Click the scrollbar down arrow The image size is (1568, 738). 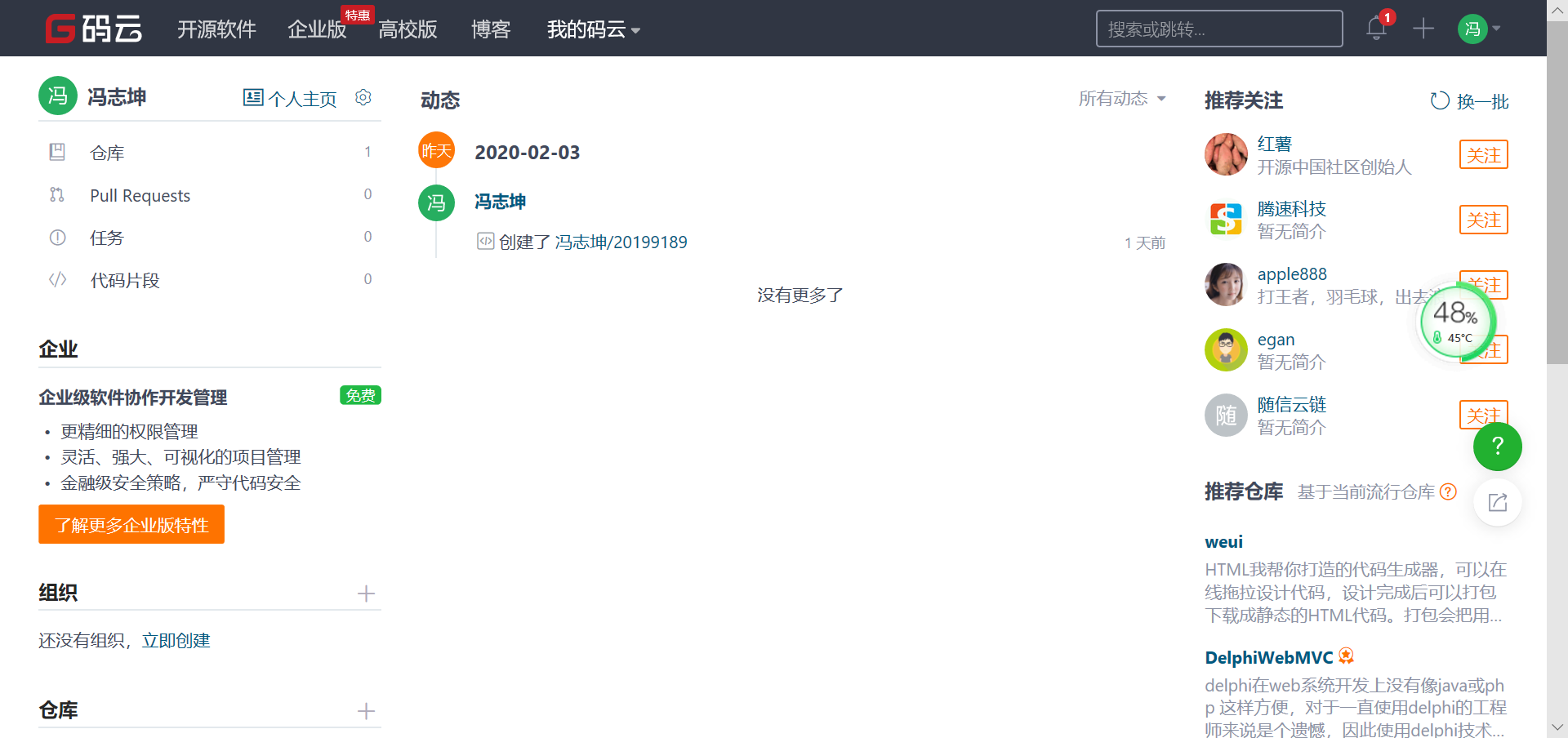pos(1557,727)
